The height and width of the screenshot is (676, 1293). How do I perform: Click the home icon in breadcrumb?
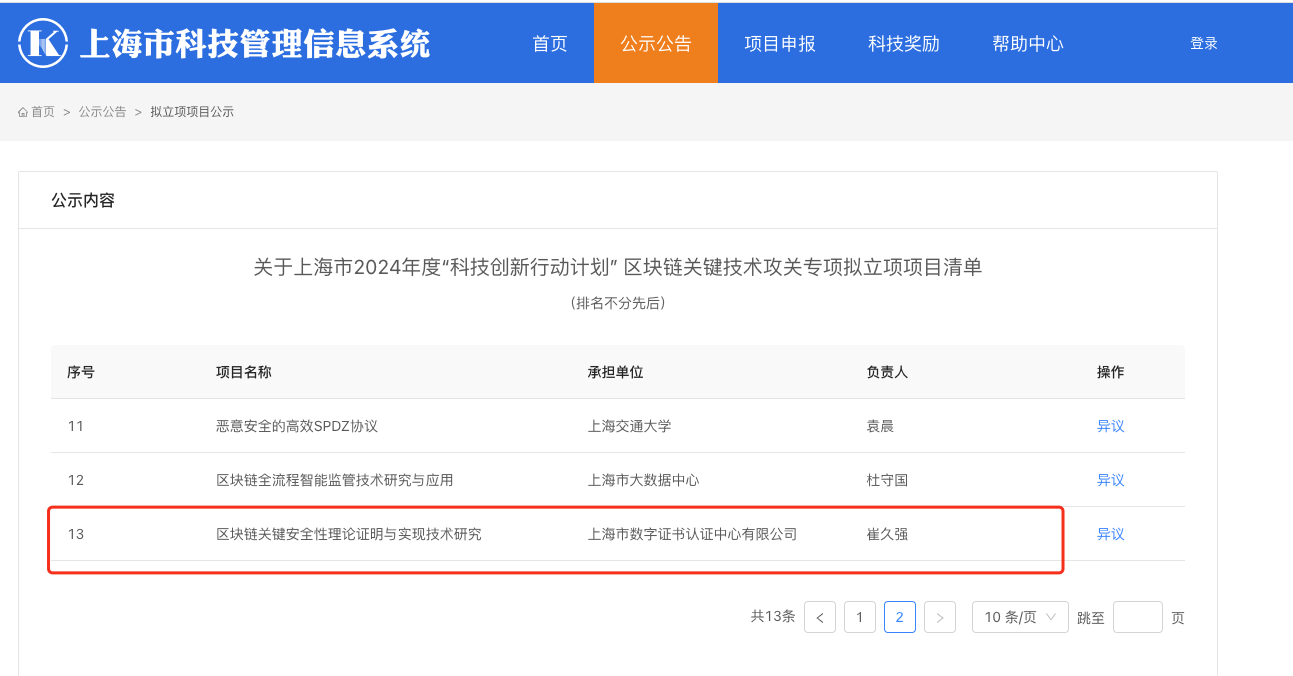(x=23, y=112)
